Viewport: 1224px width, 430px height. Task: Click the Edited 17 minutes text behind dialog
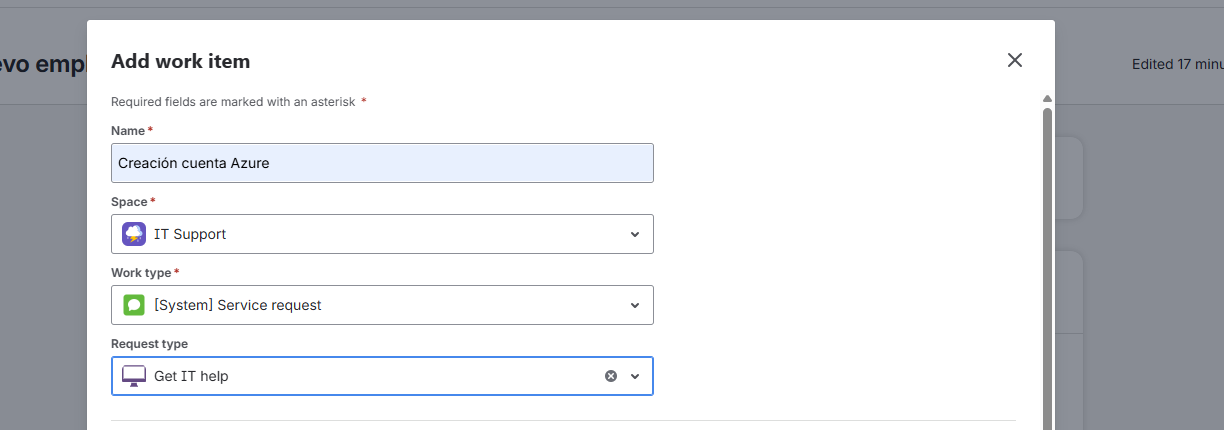click(1177, 64)
